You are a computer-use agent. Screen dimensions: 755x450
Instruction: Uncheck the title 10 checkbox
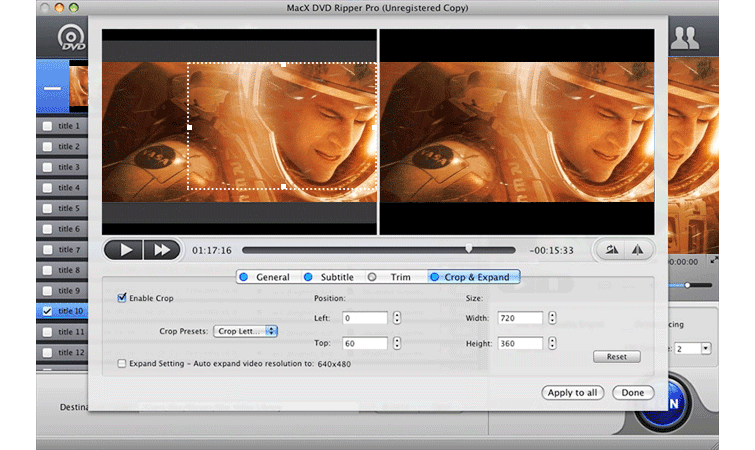tap(47, 311)
